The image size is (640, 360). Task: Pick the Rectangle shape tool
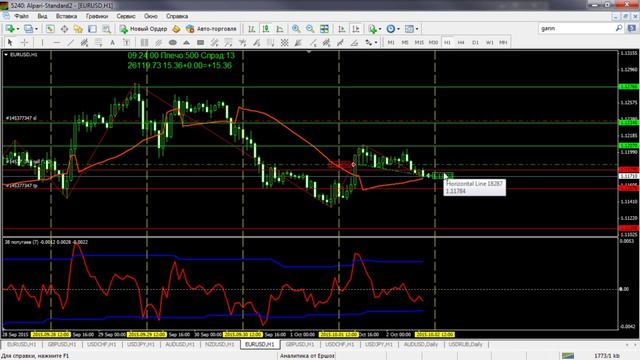(x=200, y=42)
